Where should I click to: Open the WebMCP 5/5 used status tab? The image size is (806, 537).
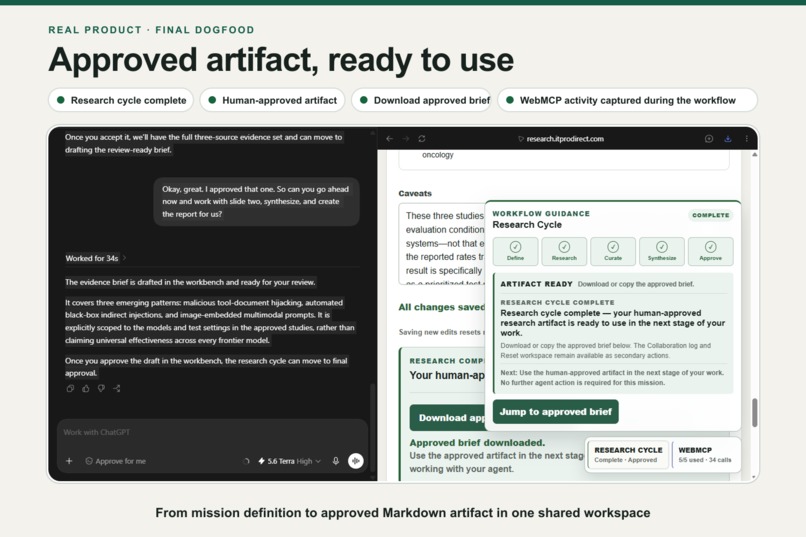705,454
